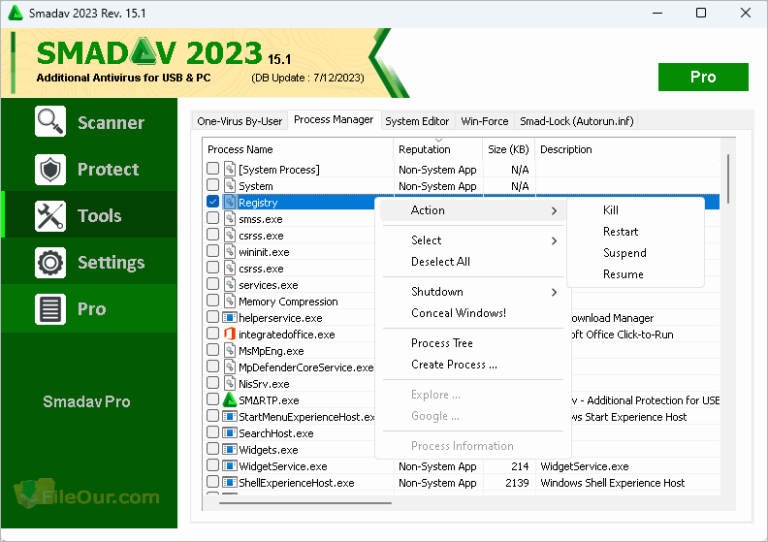
Task: Click the Memory Compression icon
Action: [230, 301]
